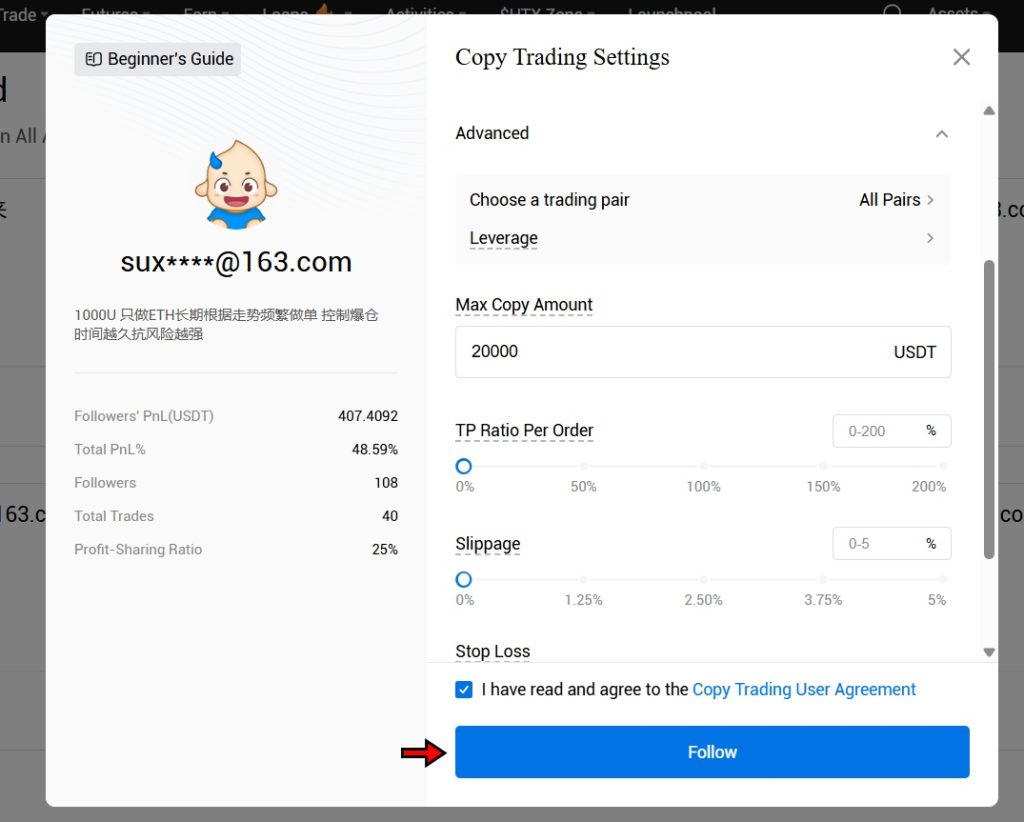
Task: Open the Assets menu
Action: click(x=955, y=13)
